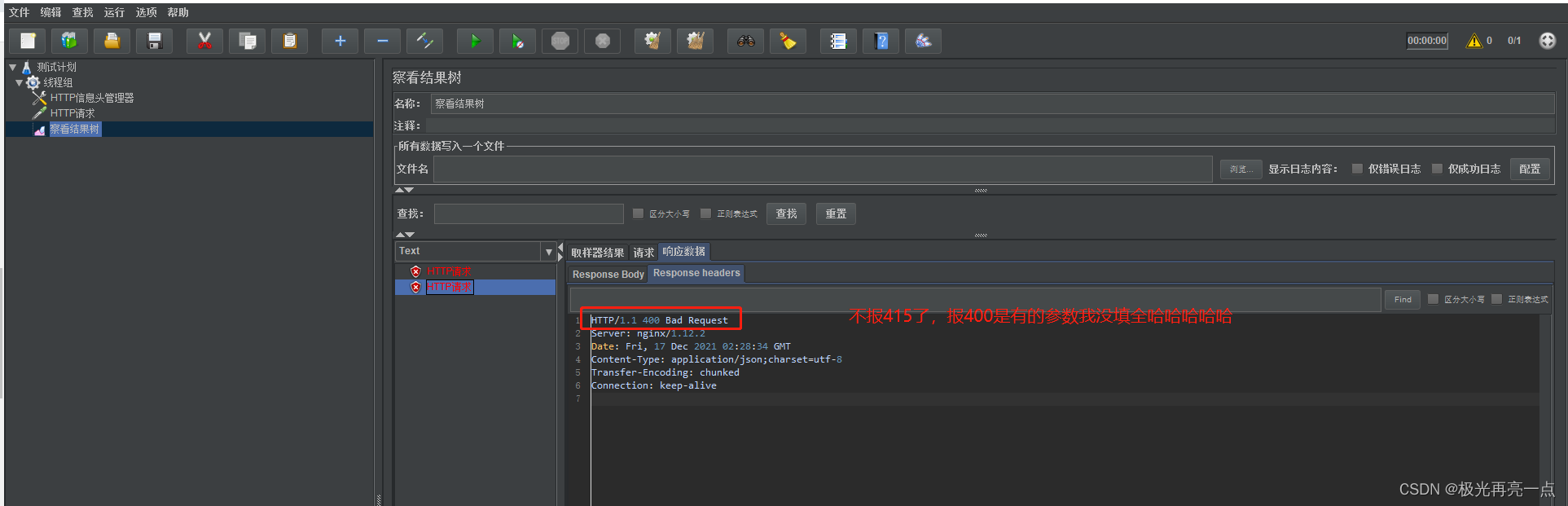This screenshot has width=1568, height=506.
Task: Open the 查找 menu
Action: pyautogui.click(x=83, y=12)
